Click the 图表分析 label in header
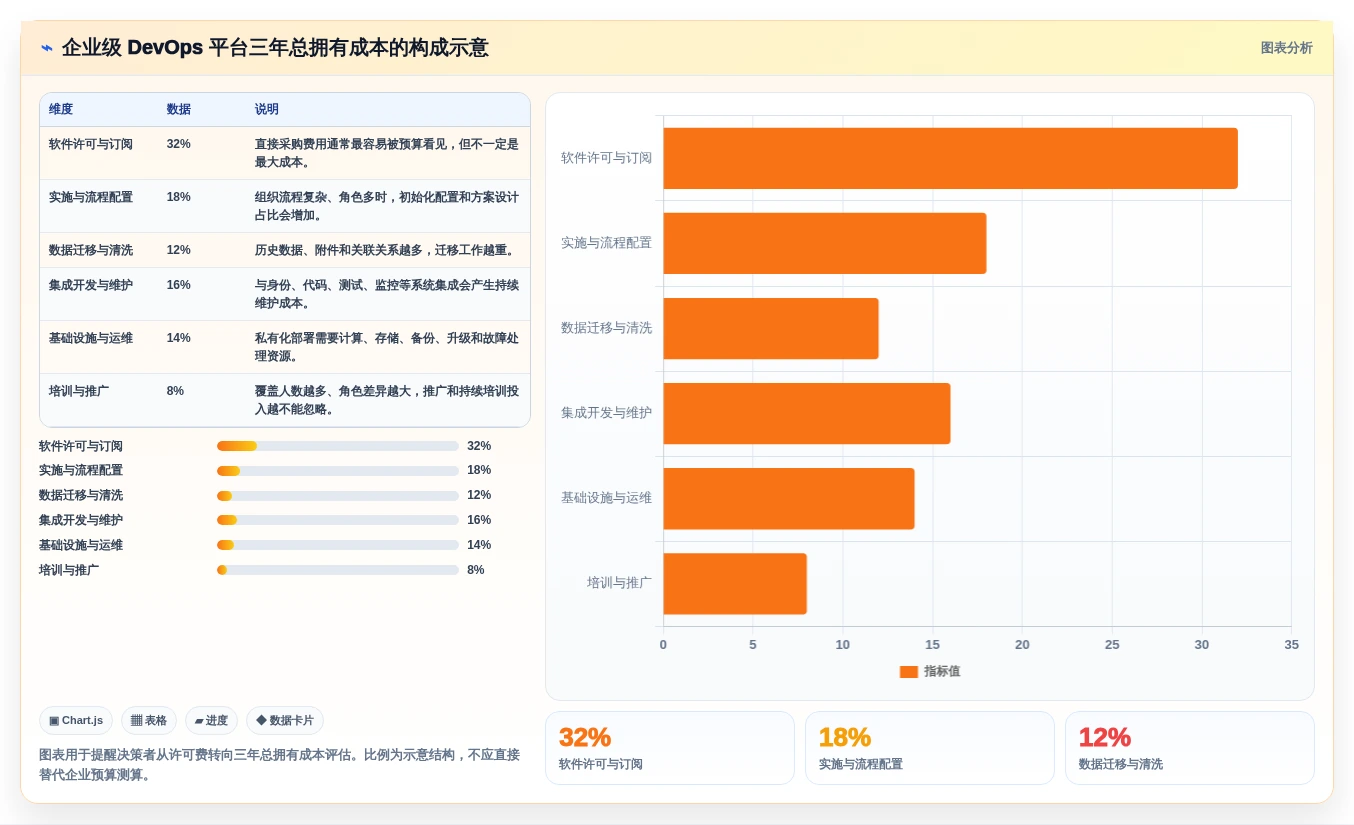Screen dimensions: 1354x825 (x=1286, y=48)
